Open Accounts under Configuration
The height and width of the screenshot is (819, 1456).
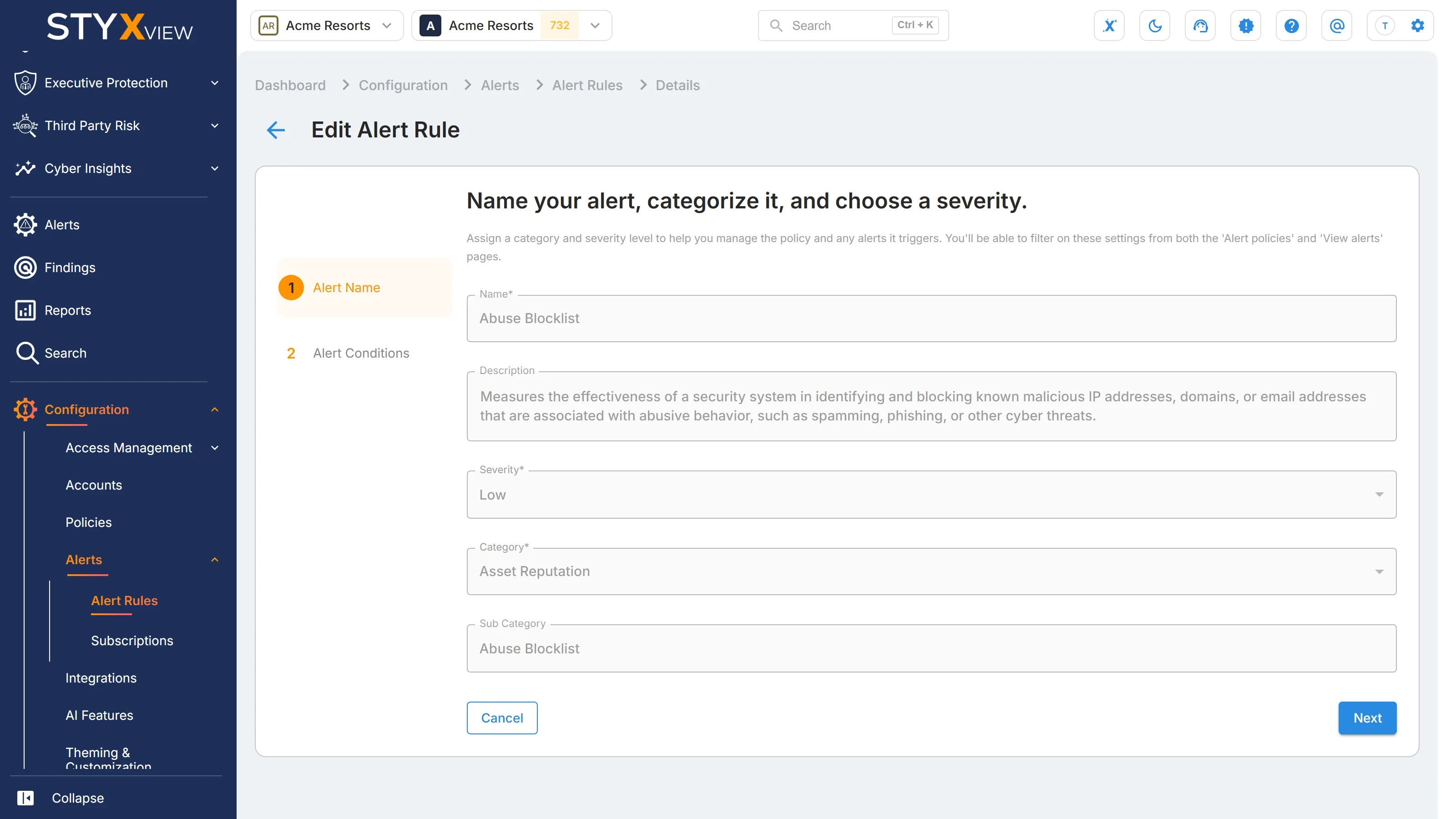(94, 485)
